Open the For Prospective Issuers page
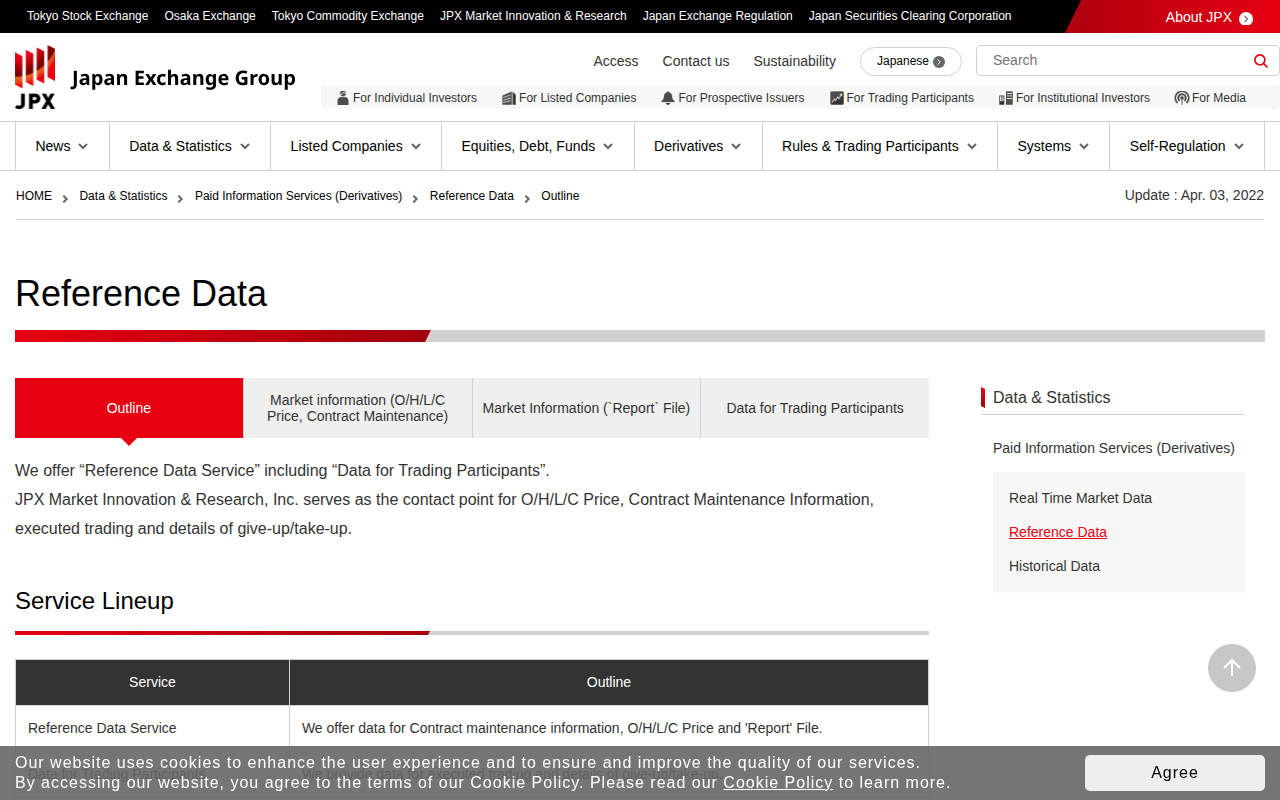Screen dimensions: 1280x800 (x=733, y=98)
